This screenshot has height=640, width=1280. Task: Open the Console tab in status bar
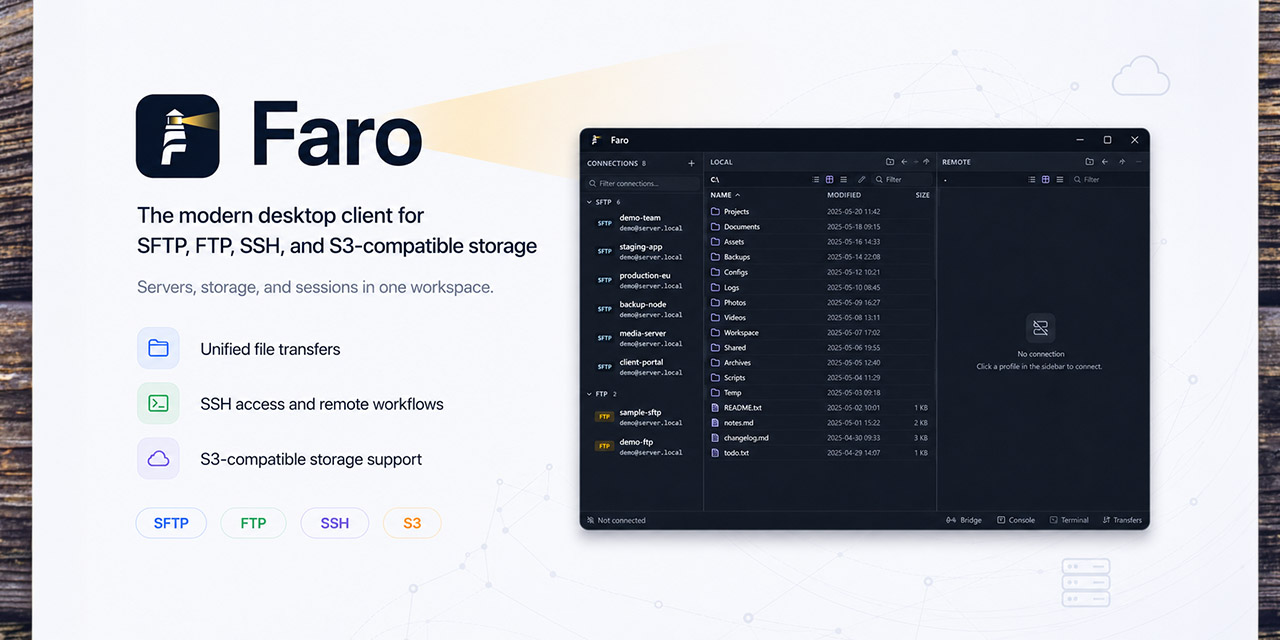pyautogui.click(x=1016, y=520)
